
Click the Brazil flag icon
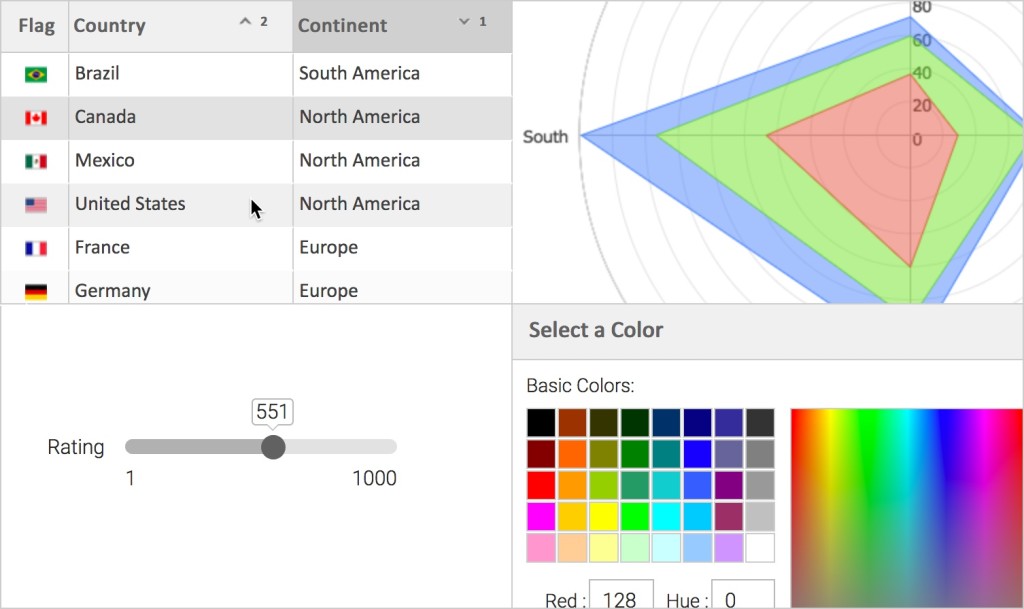pyautogui.click(x=36, y=74)
